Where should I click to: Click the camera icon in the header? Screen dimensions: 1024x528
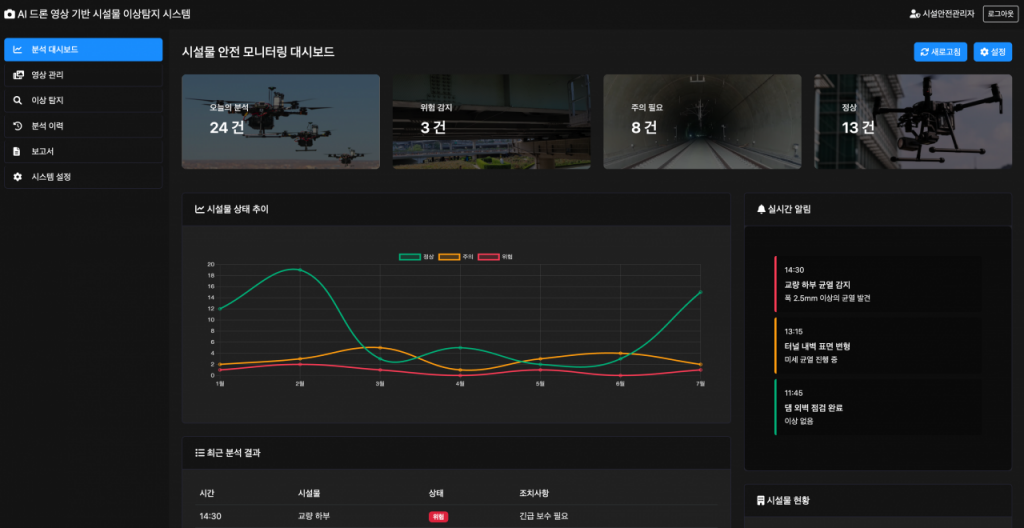click(x=10, y=14)
